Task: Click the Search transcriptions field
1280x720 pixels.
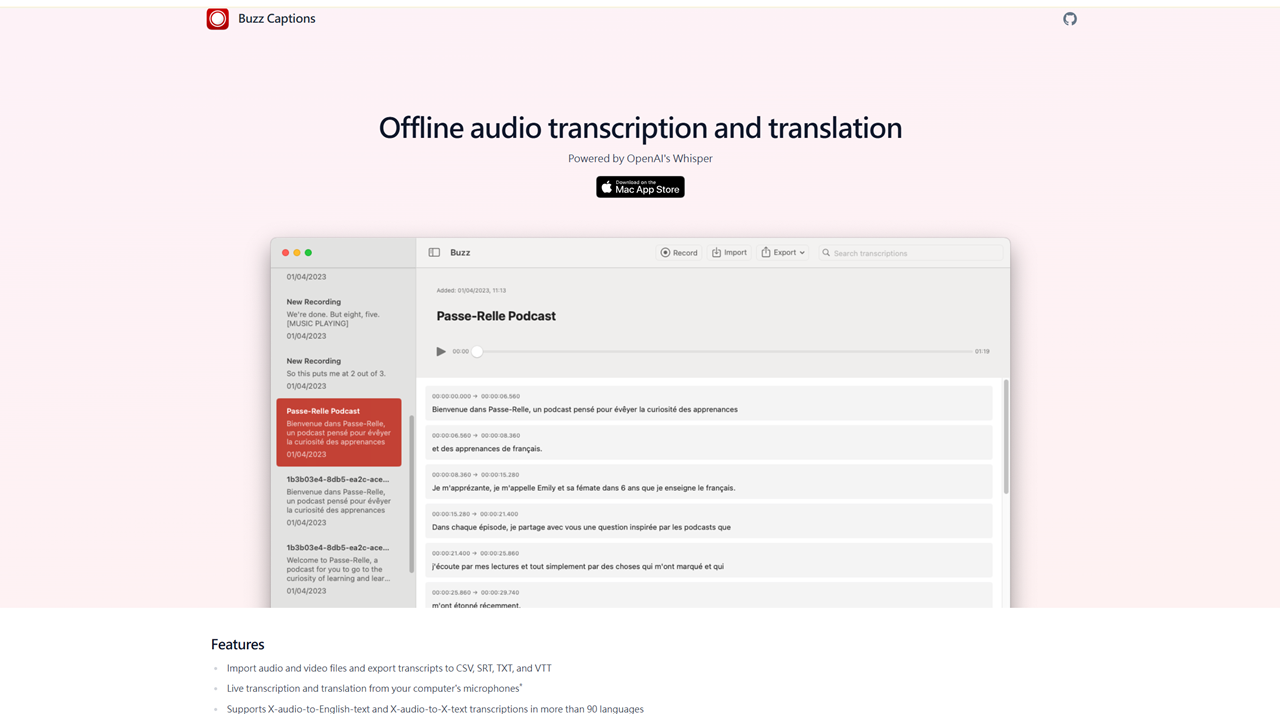Action: click(x=910, y=253)
